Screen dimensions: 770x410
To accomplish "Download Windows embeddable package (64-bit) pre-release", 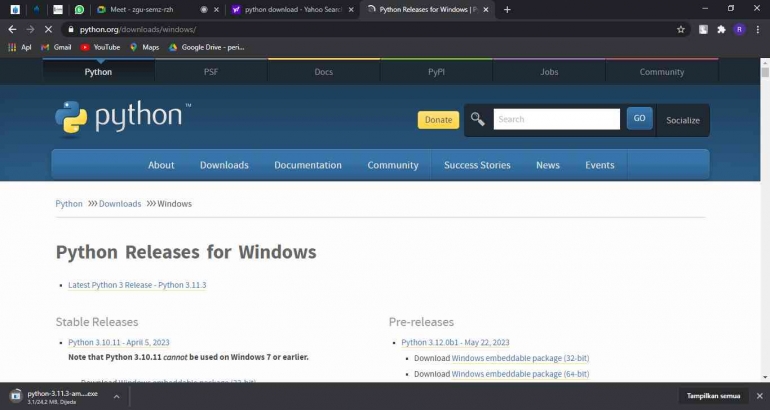I will click(520, 374).
